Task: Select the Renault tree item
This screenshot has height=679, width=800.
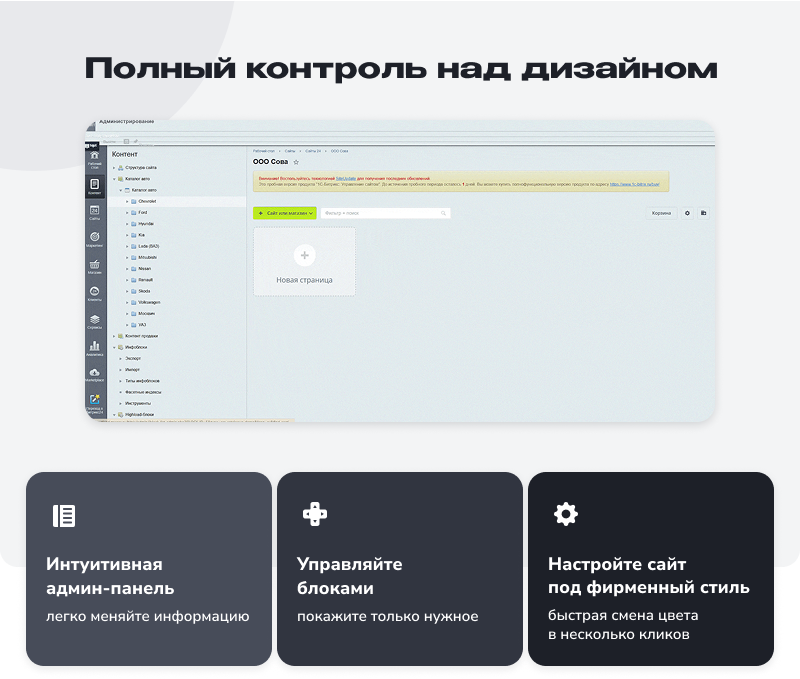Action: [145, 280]
